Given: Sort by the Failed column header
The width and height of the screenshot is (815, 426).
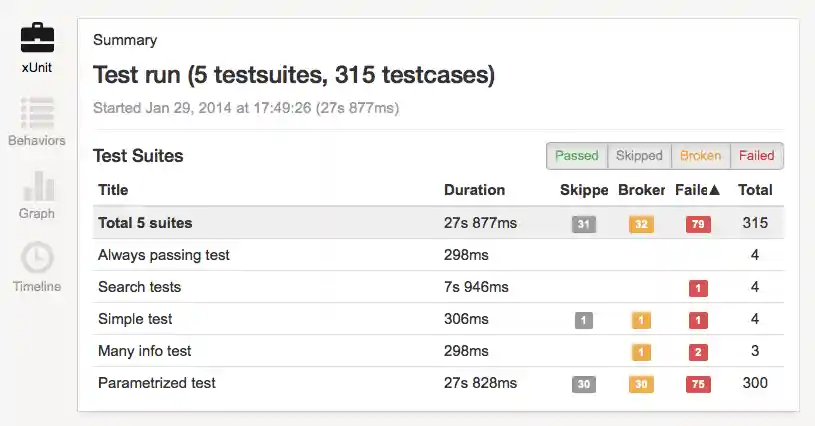Looking at the screenshot, I should [697, 190].
